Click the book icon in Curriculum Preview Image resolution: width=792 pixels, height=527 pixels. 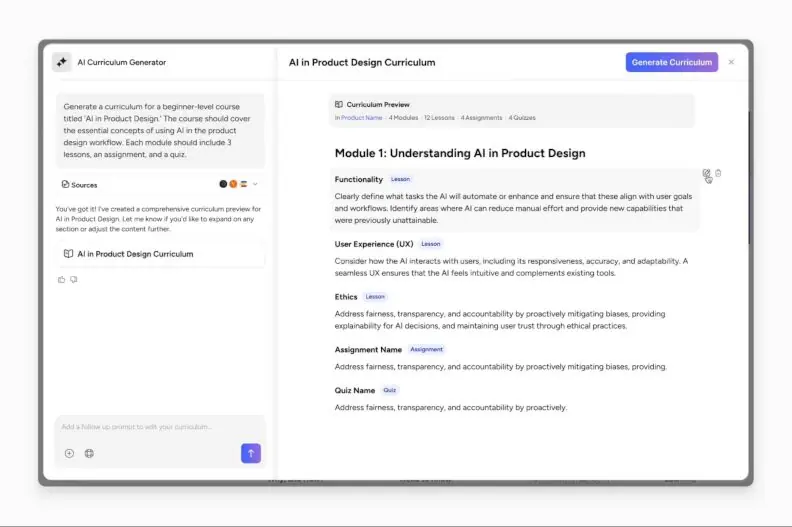(x=339, y=105)
